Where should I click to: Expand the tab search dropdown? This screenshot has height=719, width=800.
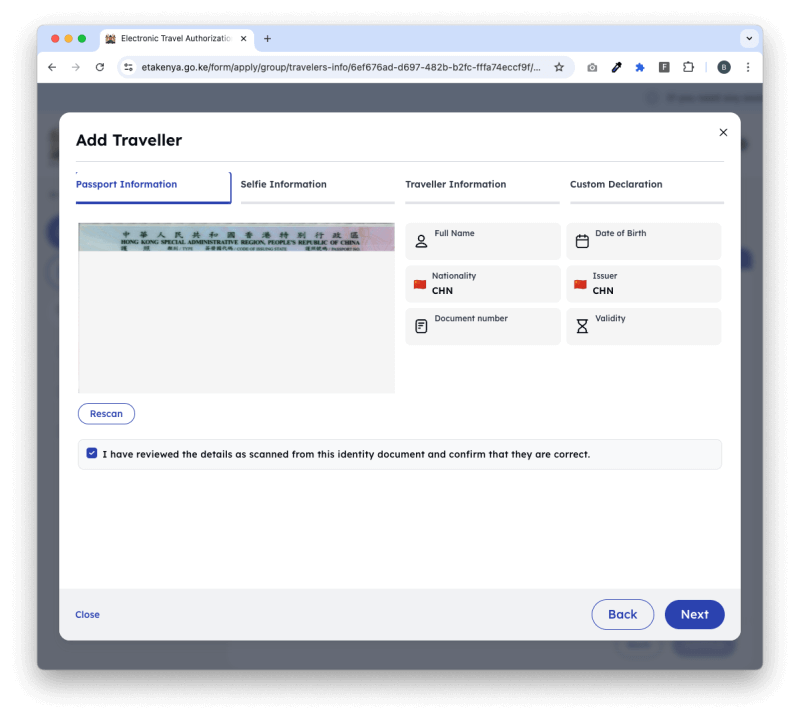(x=749, y=39)
